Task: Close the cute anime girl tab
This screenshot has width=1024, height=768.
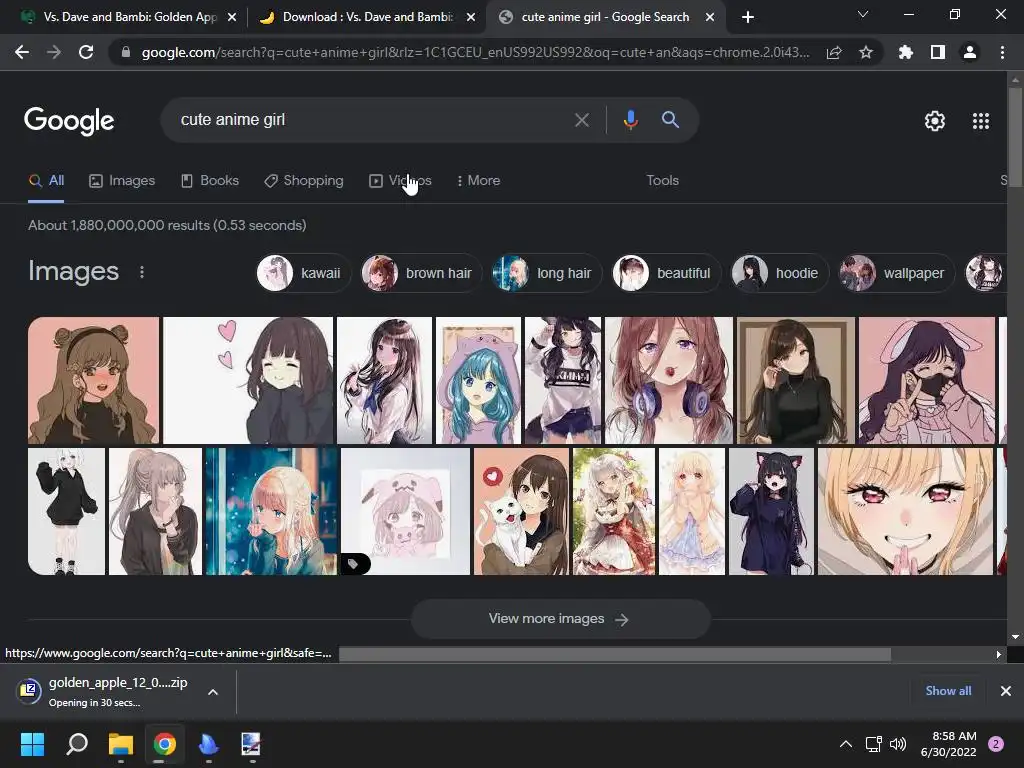Action: [710, 17]
